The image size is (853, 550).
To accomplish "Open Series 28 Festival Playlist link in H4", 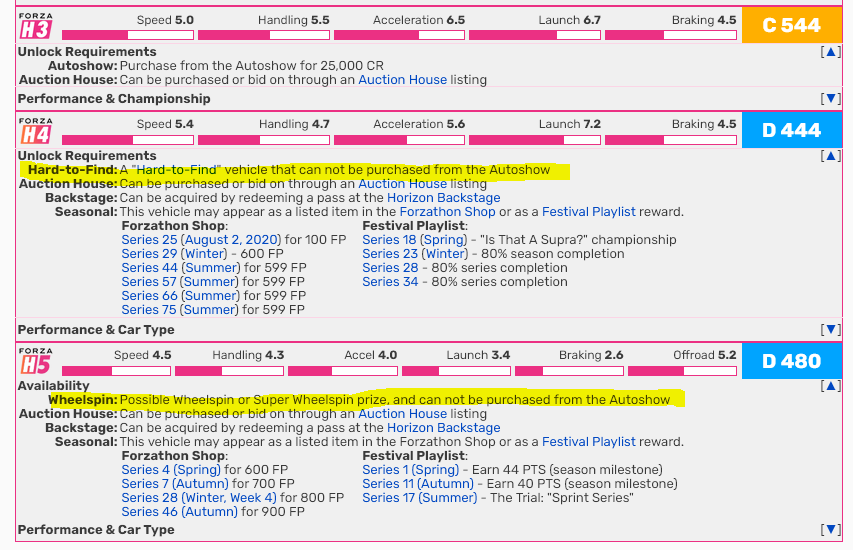I will coord(390,268).
